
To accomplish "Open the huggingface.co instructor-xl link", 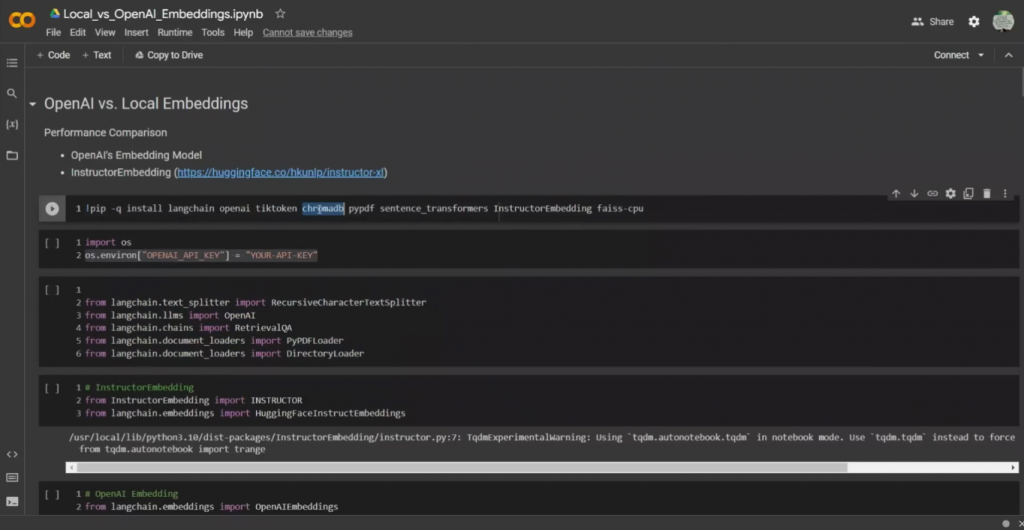I will point(280,173).
